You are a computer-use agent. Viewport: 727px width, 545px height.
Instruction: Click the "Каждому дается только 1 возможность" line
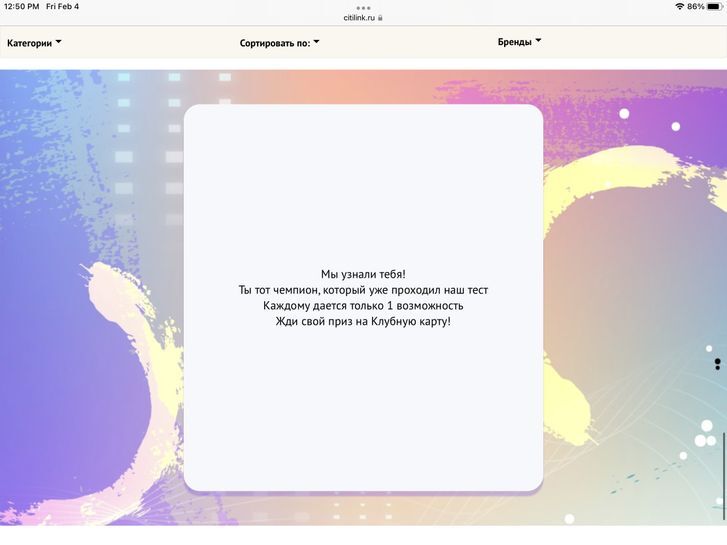pyautogui.click(x=363, y=305)
